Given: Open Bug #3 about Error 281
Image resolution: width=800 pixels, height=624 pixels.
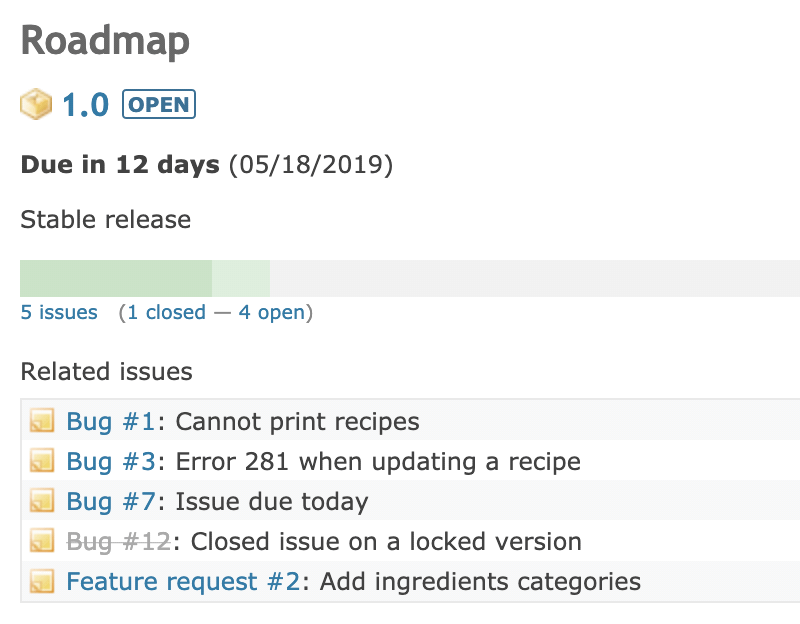Looking at the screenshot, I should (x=111, y=462).
